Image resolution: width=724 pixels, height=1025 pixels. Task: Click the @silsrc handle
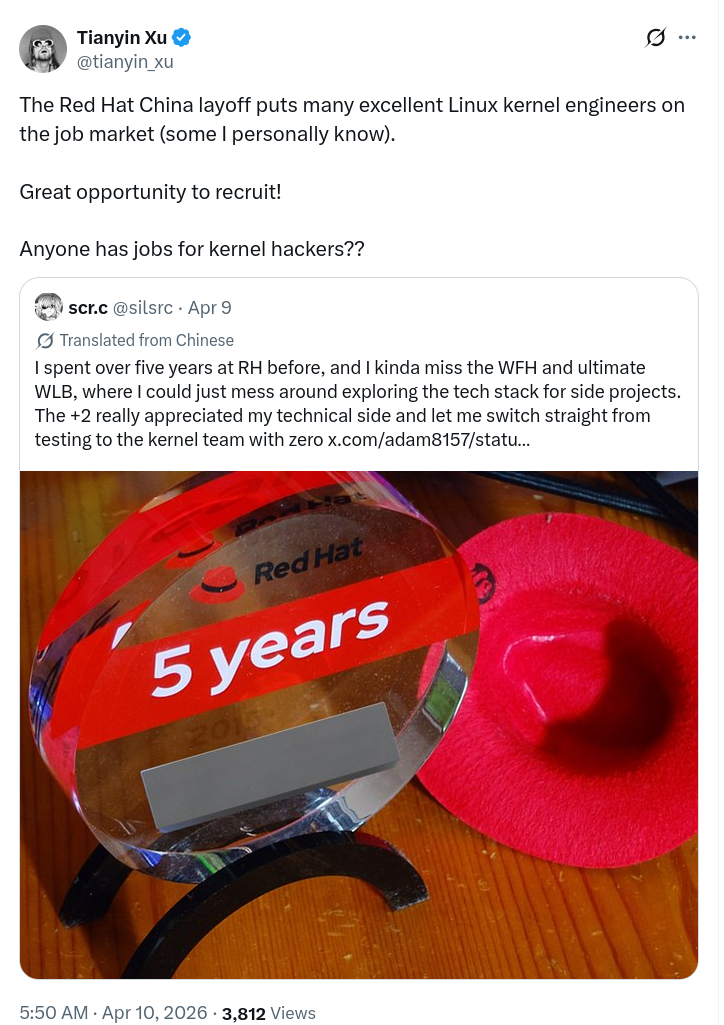pos(143,307)
